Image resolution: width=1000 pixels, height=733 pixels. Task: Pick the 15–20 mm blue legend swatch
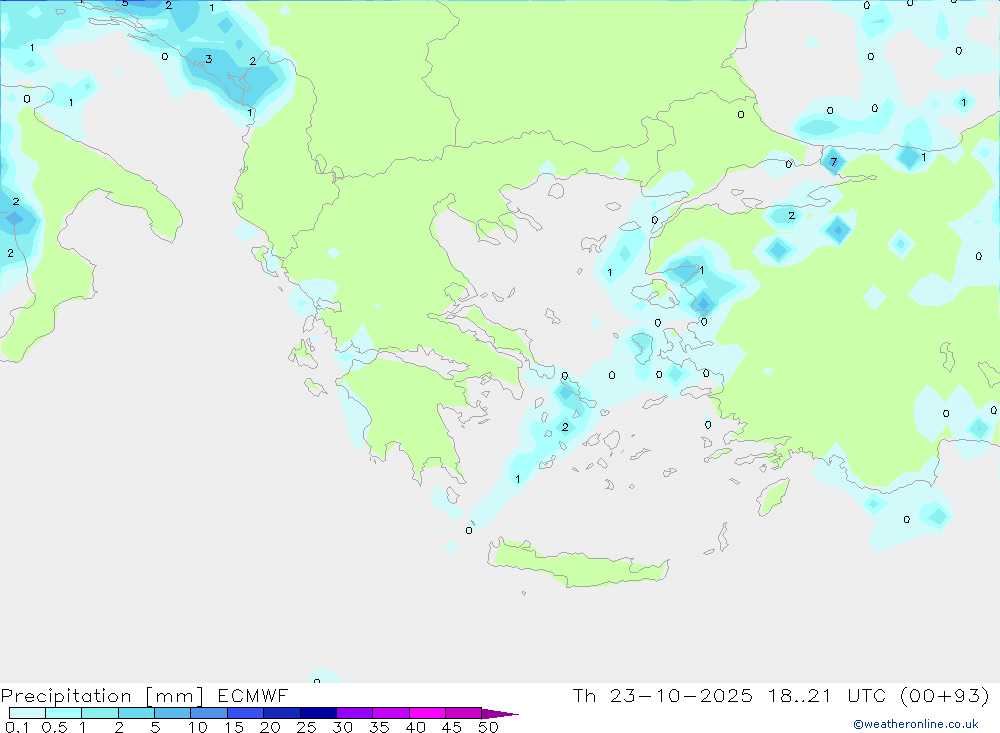[x=246, y=713]
